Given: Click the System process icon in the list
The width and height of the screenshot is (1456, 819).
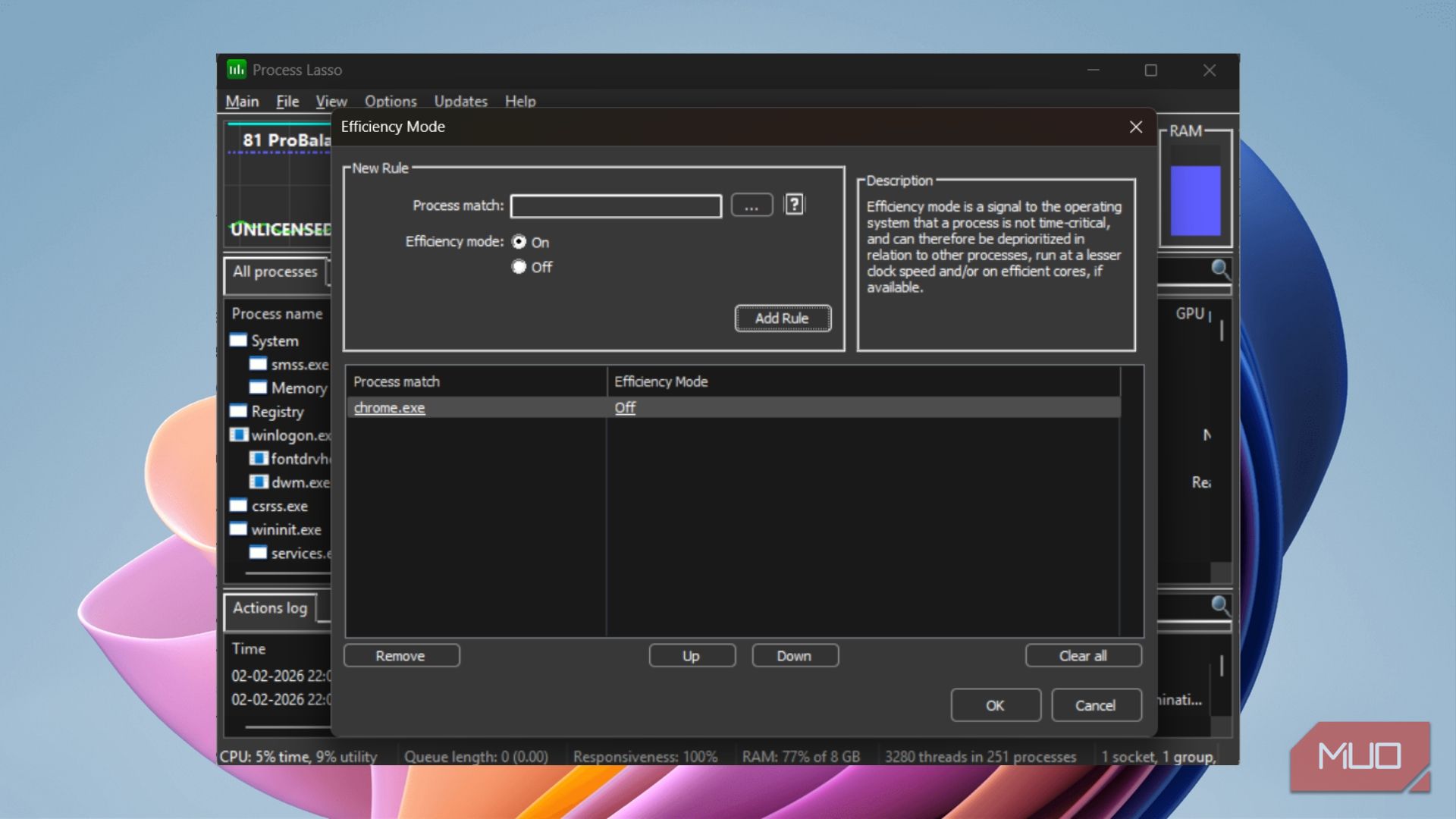Looking at the screenshot, I should [x=238, y=340].
